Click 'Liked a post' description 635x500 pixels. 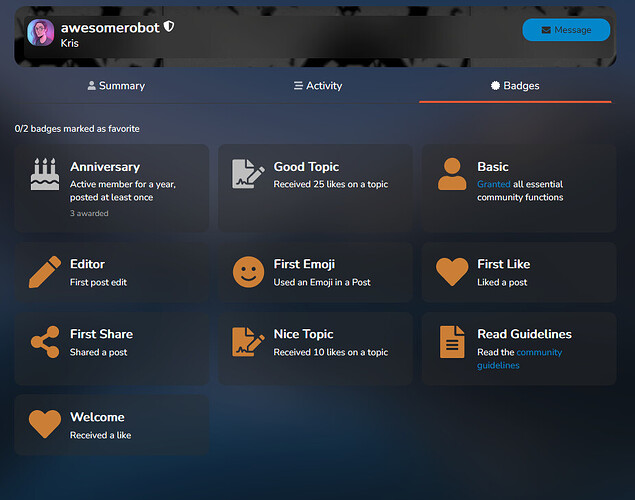tap(502, 283)
